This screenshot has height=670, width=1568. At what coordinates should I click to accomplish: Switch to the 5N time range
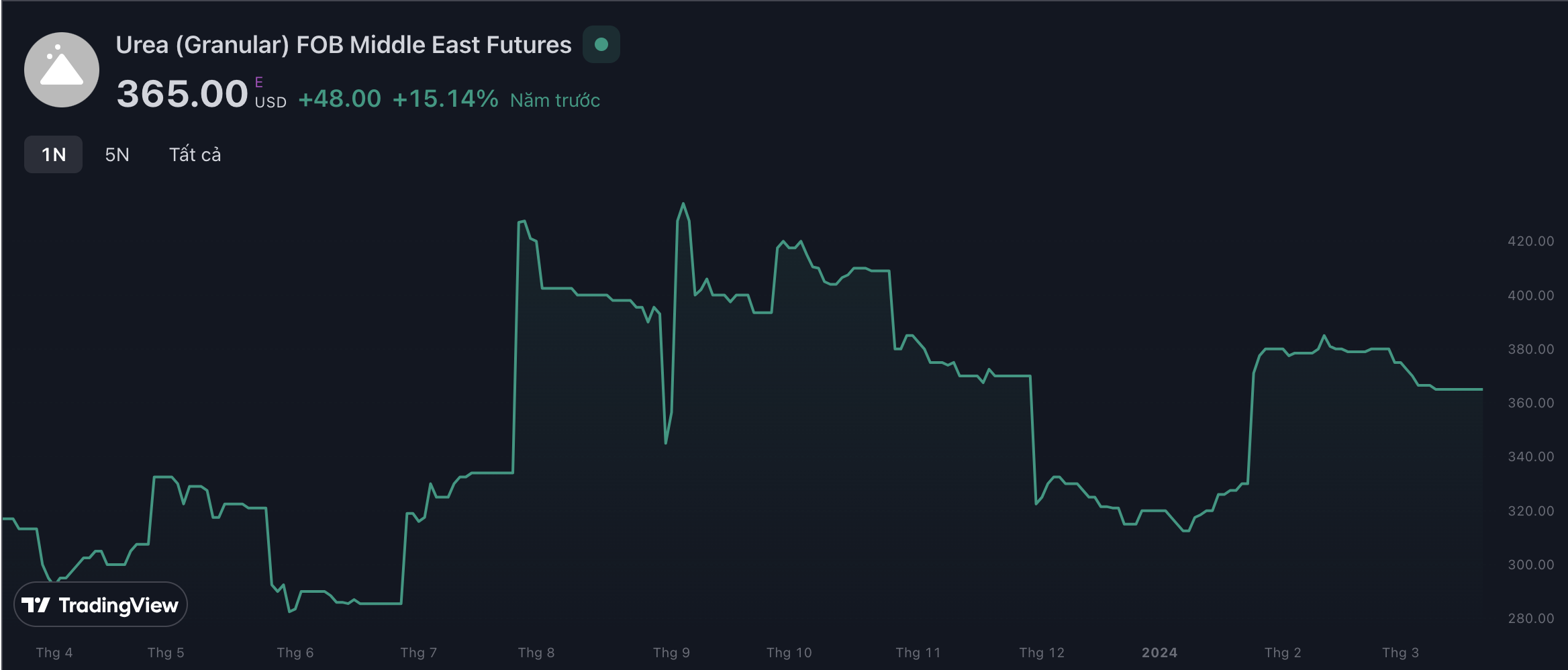click(x=117, y=154)
